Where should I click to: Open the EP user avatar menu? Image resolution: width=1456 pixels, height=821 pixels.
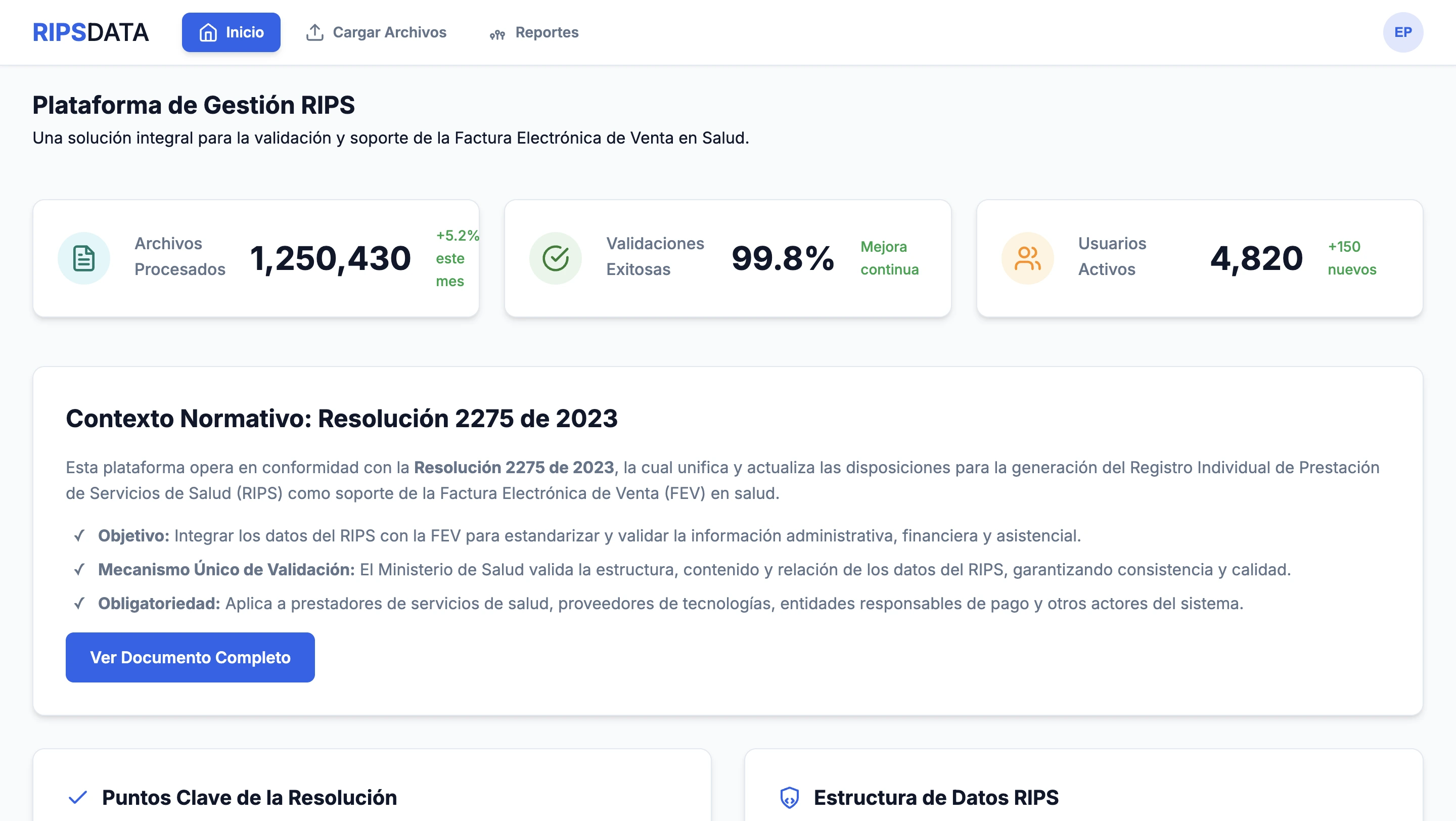tap(1402, 32)
